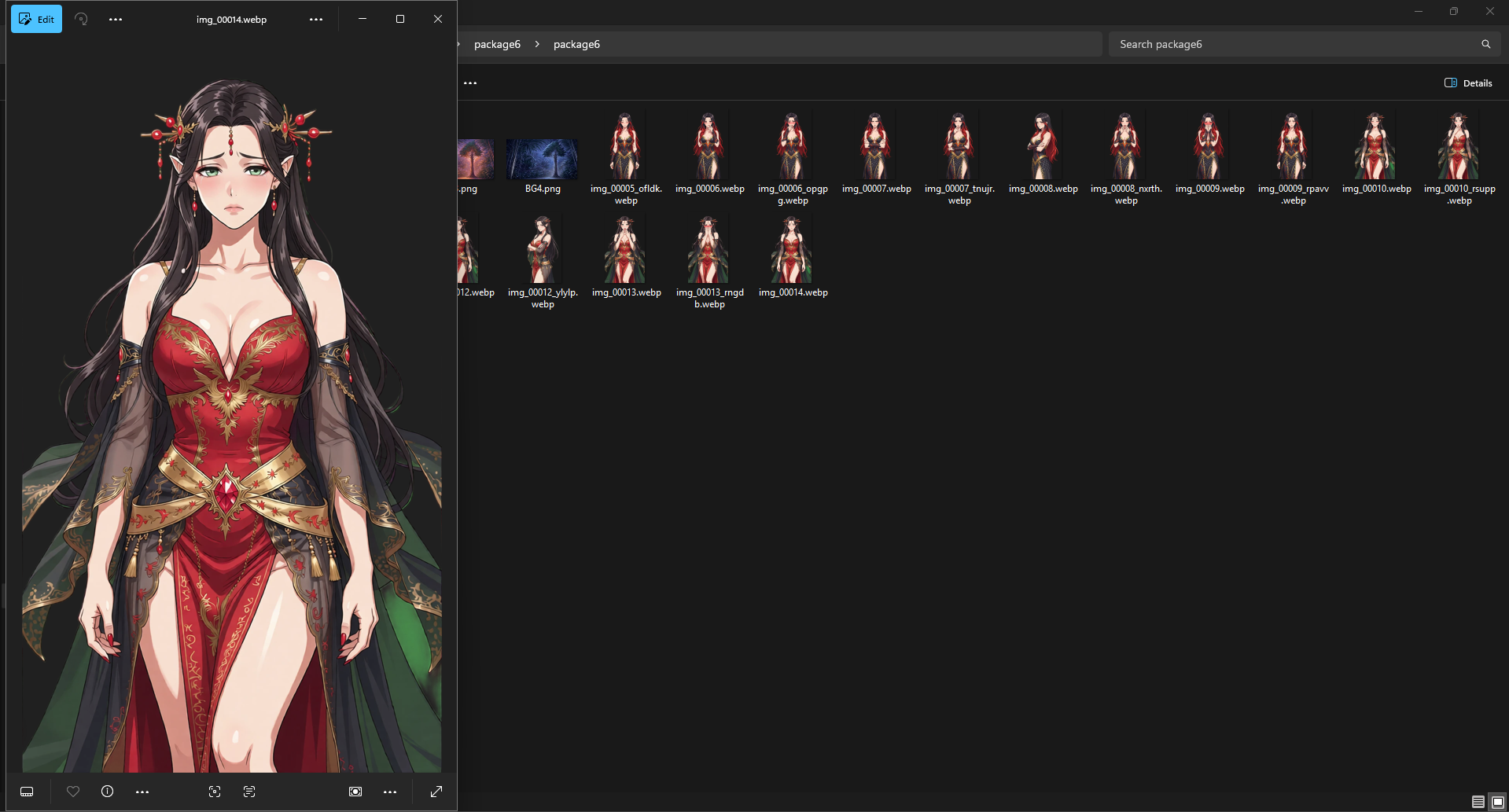The height and width of the screenshot is (812, 1509).
Task: Open the three-dot menu right of the img_00014.webp title
Action: (316, 19)
